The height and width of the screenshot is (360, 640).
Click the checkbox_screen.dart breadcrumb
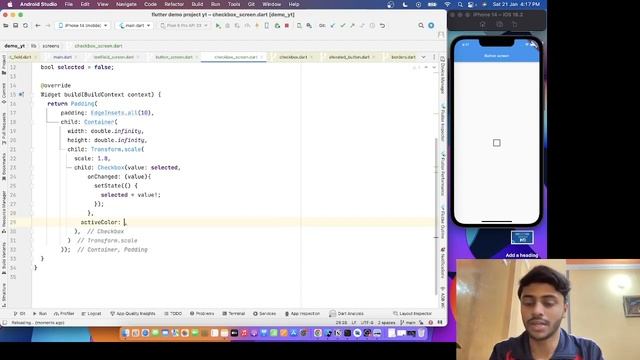click(98, 46)
